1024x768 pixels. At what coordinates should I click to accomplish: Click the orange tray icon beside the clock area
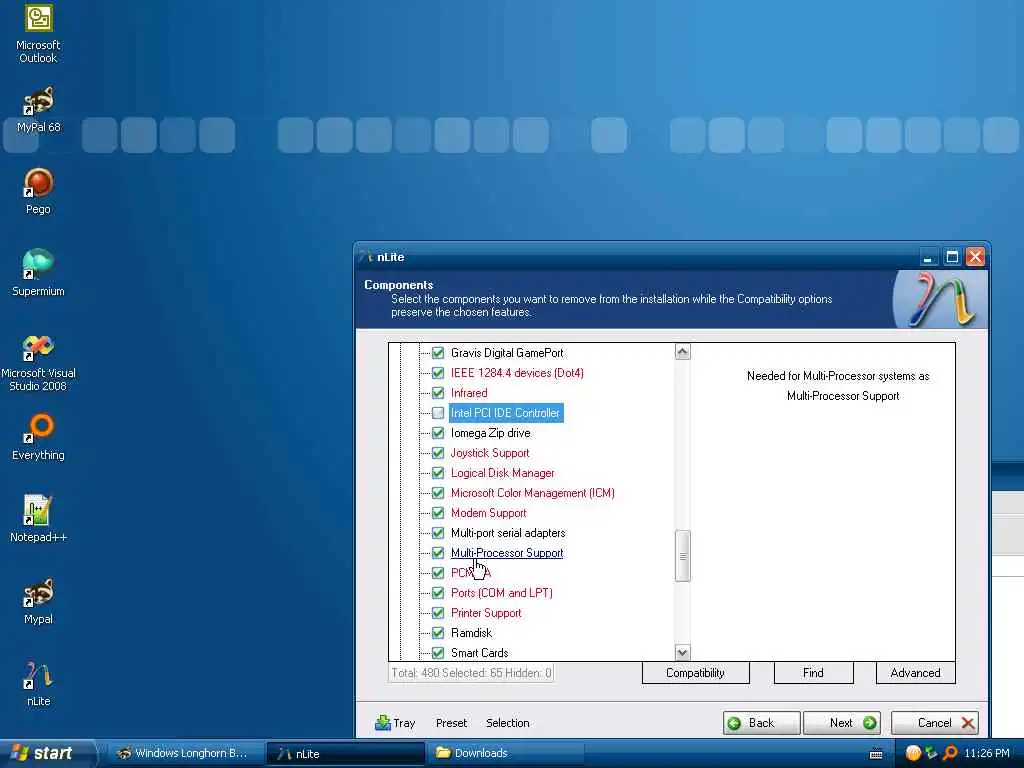click(913, 753)
